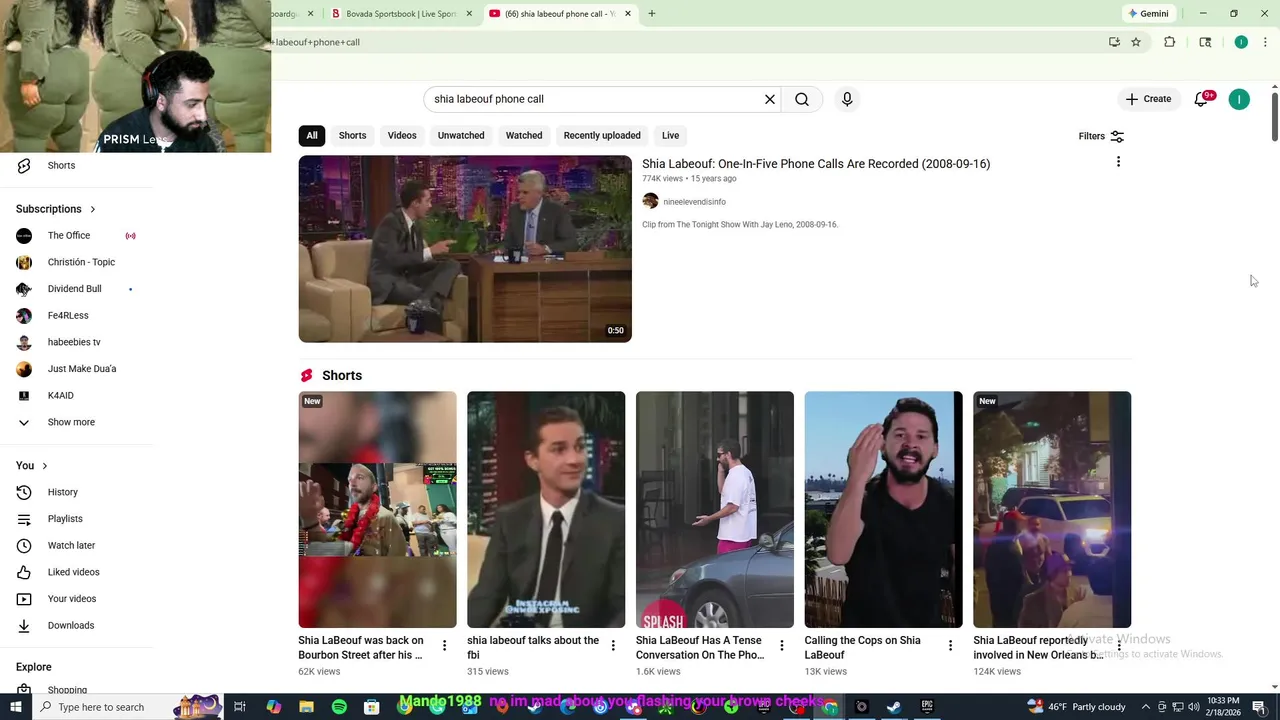Open the nineelevendisinfo channel link

point(694,202)
